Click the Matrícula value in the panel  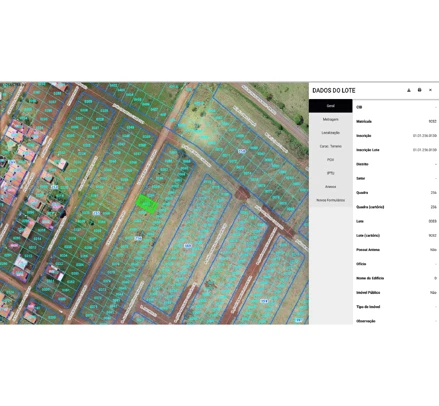(432, 121)
